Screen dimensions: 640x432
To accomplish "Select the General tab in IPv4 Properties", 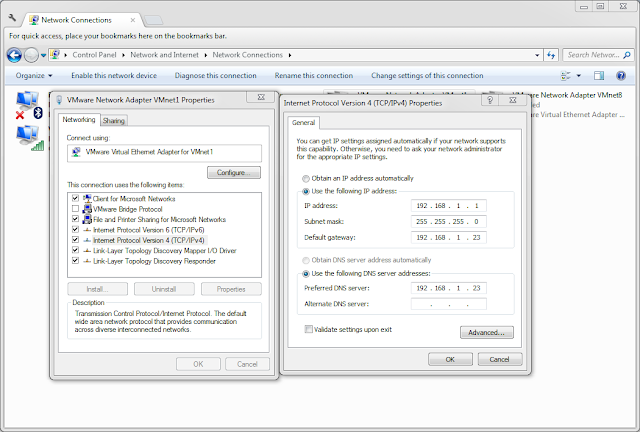I will [x=304, y=122].
